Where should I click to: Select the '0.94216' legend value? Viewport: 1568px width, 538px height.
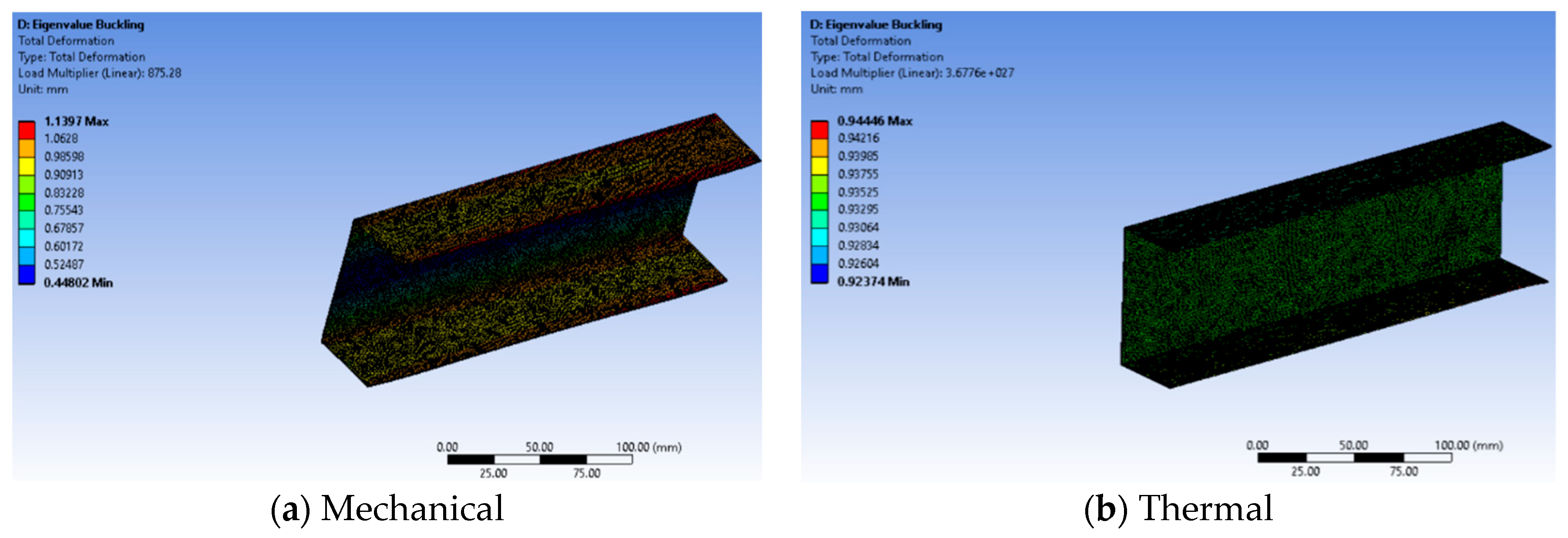click(858, 138)
